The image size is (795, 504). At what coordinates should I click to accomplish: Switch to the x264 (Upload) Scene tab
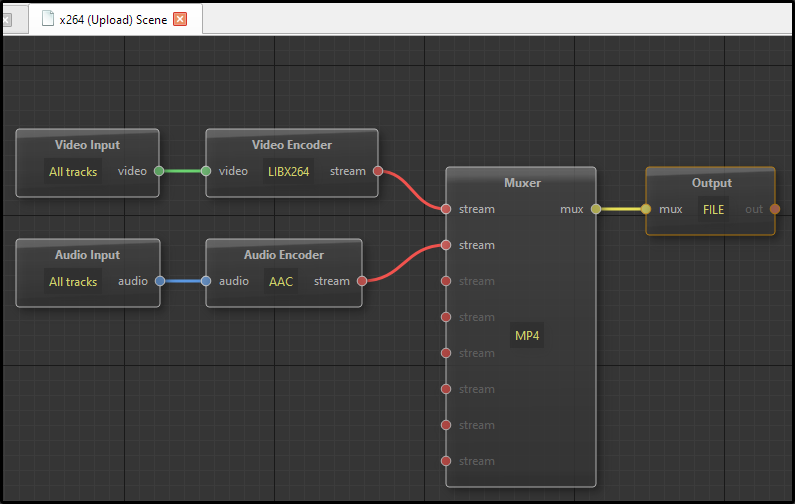tap(112, 19)
